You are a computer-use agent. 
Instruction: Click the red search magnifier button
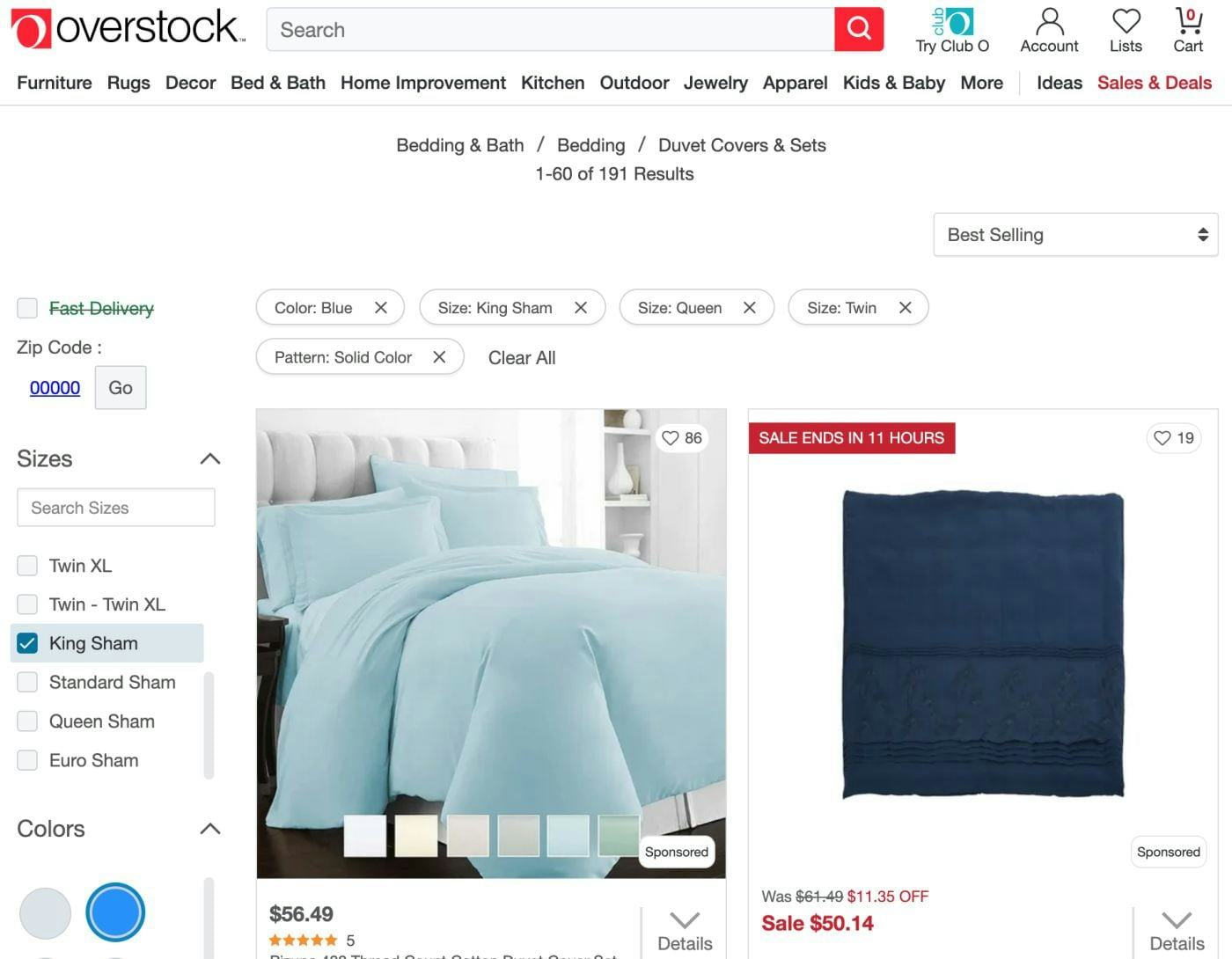point(859,30)
